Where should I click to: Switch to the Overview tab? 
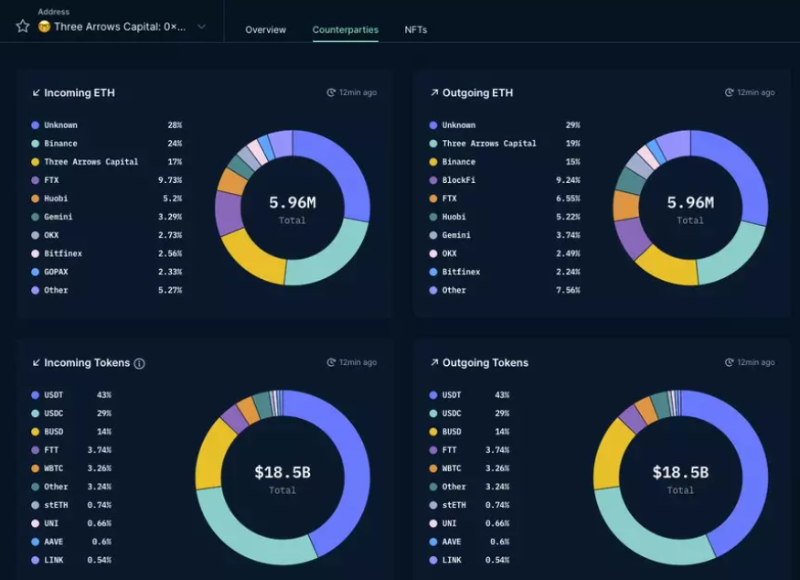tap(266, 30)
